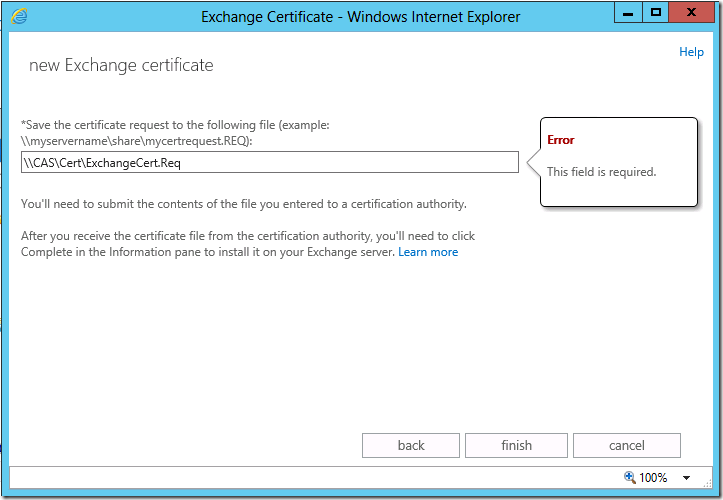Image resolution: width=723 pixels, height=500 pixels.
Task: Click the window resize grip in the corner
Action: coord(707,483)
